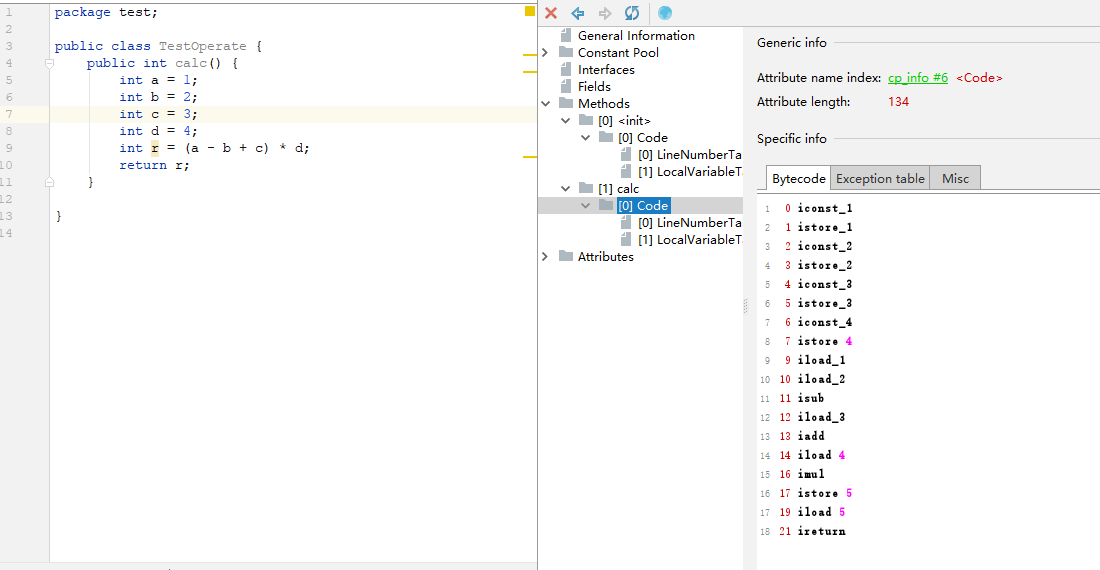
Task: Select the <init> method folder icon
Action: (x=586, y=120)
